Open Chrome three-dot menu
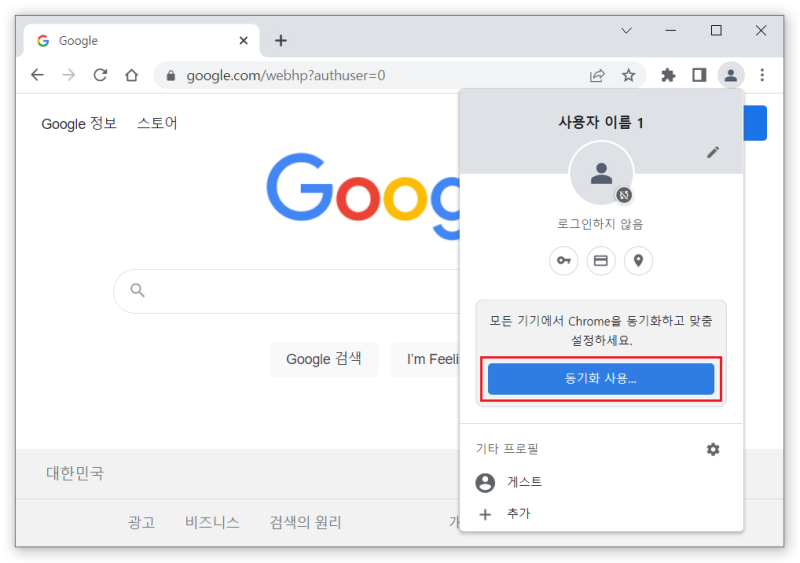The height and width of the screenshot is (563, 800). click(762, 75)
